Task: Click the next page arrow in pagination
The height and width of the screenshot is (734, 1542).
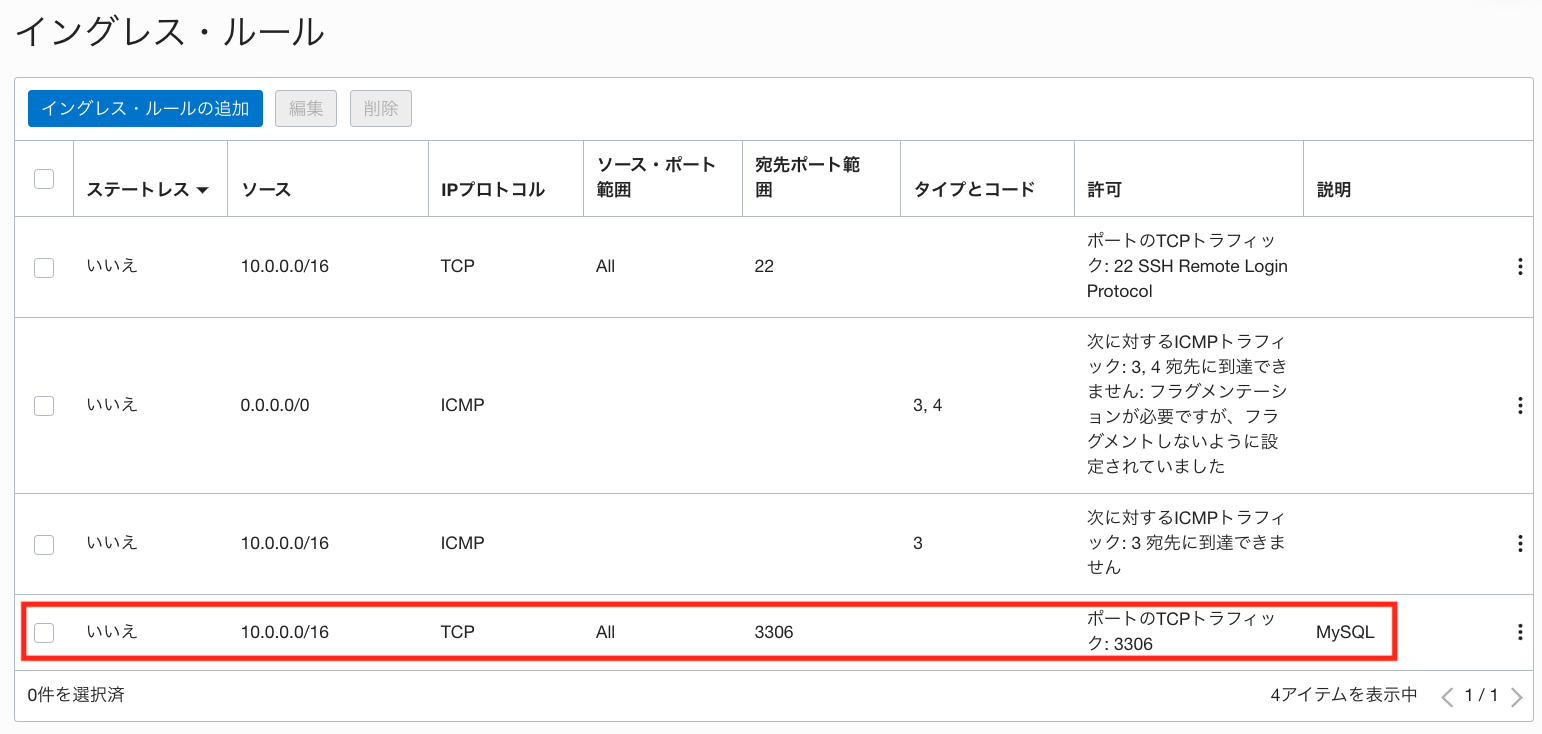Action: (x=1516, y=696)
